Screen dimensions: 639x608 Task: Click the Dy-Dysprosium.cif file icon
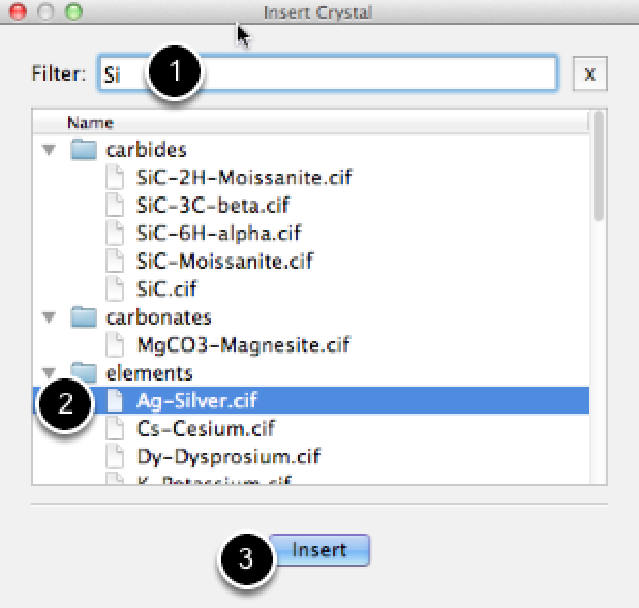[x=118, y=457]
